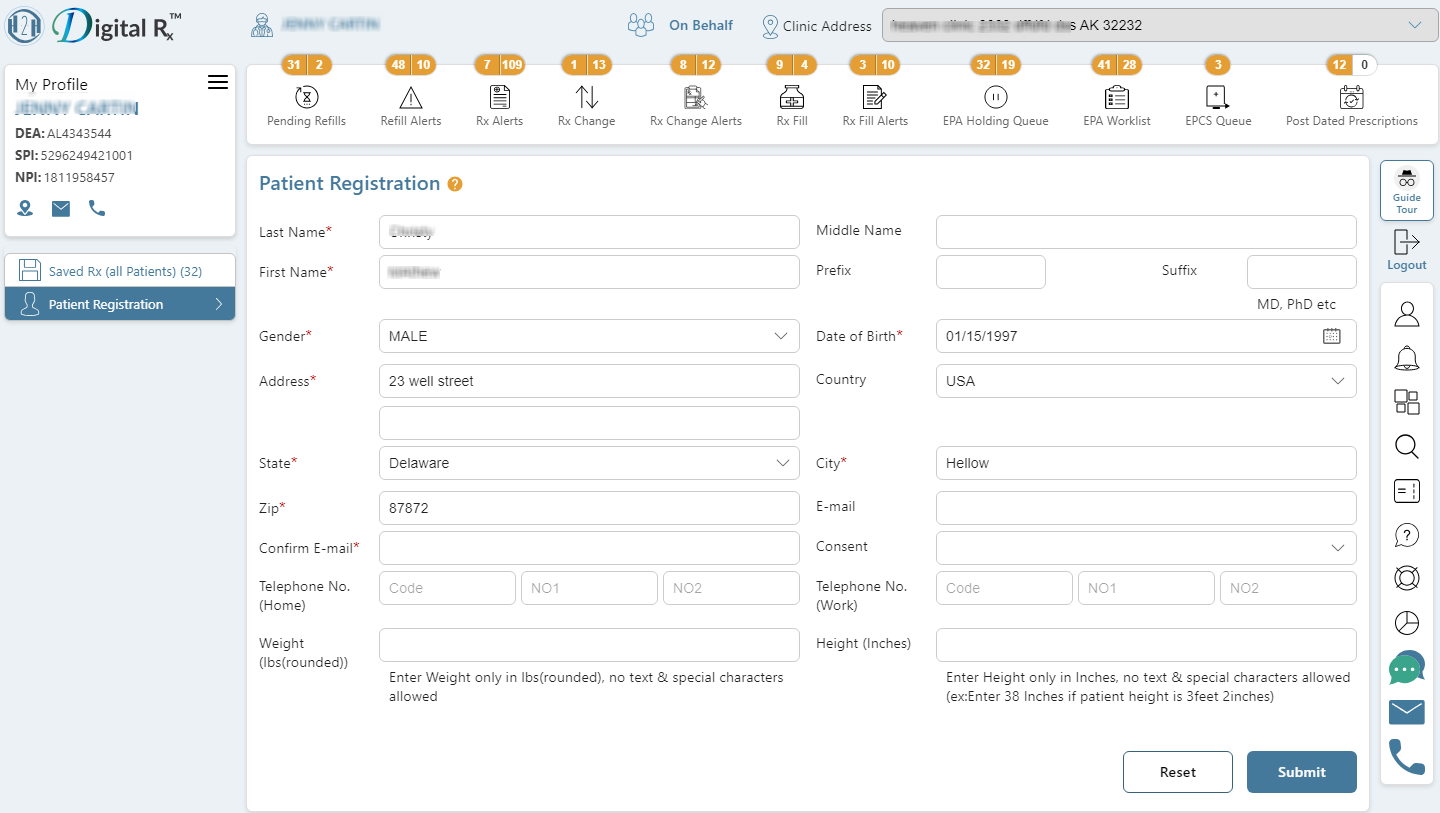
Task: Open the EPCS Queue icon
Action: (x=1217, y=98)
